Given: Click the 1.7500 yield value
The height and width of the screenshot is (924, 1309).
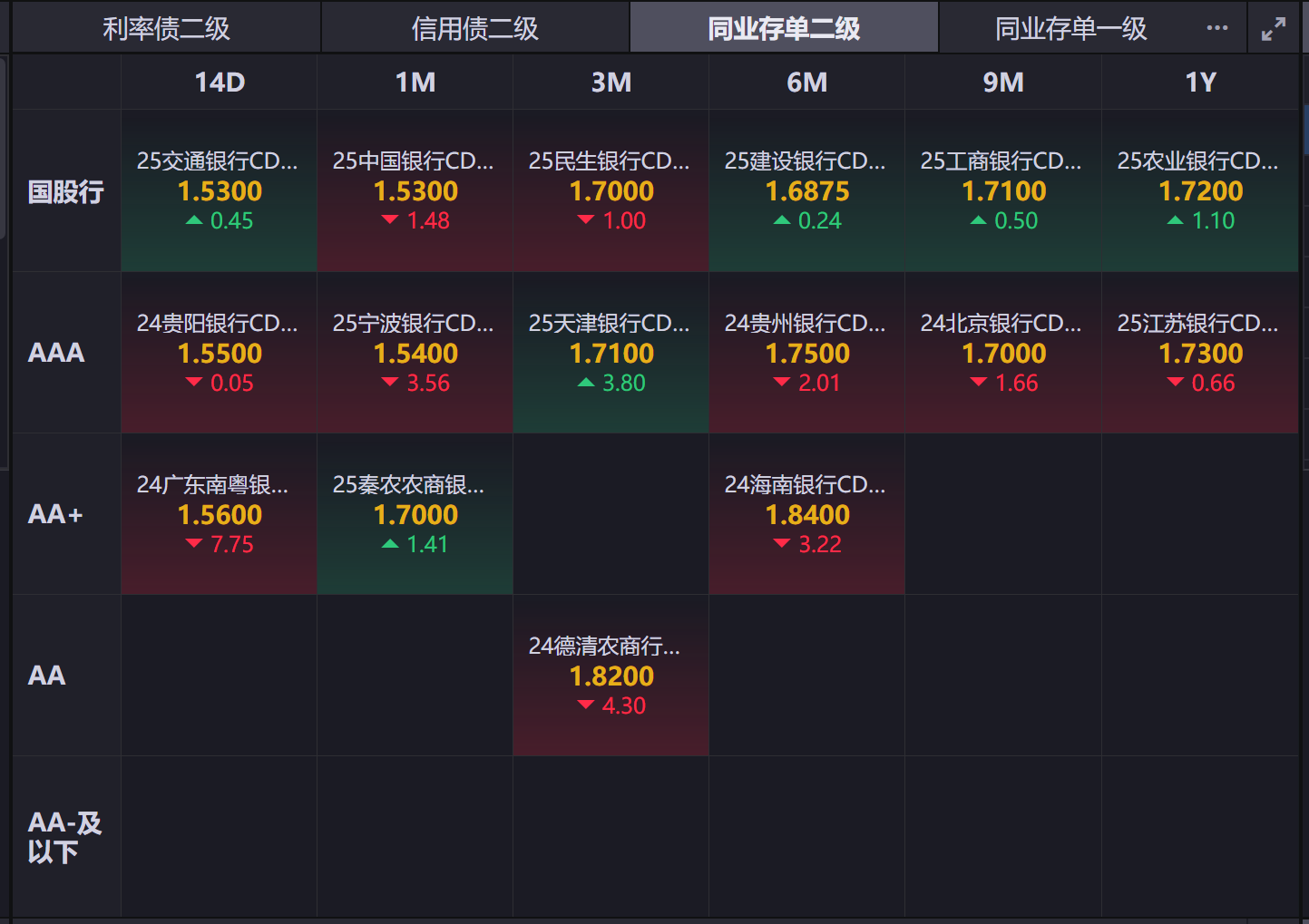Looking at the screenshot, I should click(x=807, y=354).
